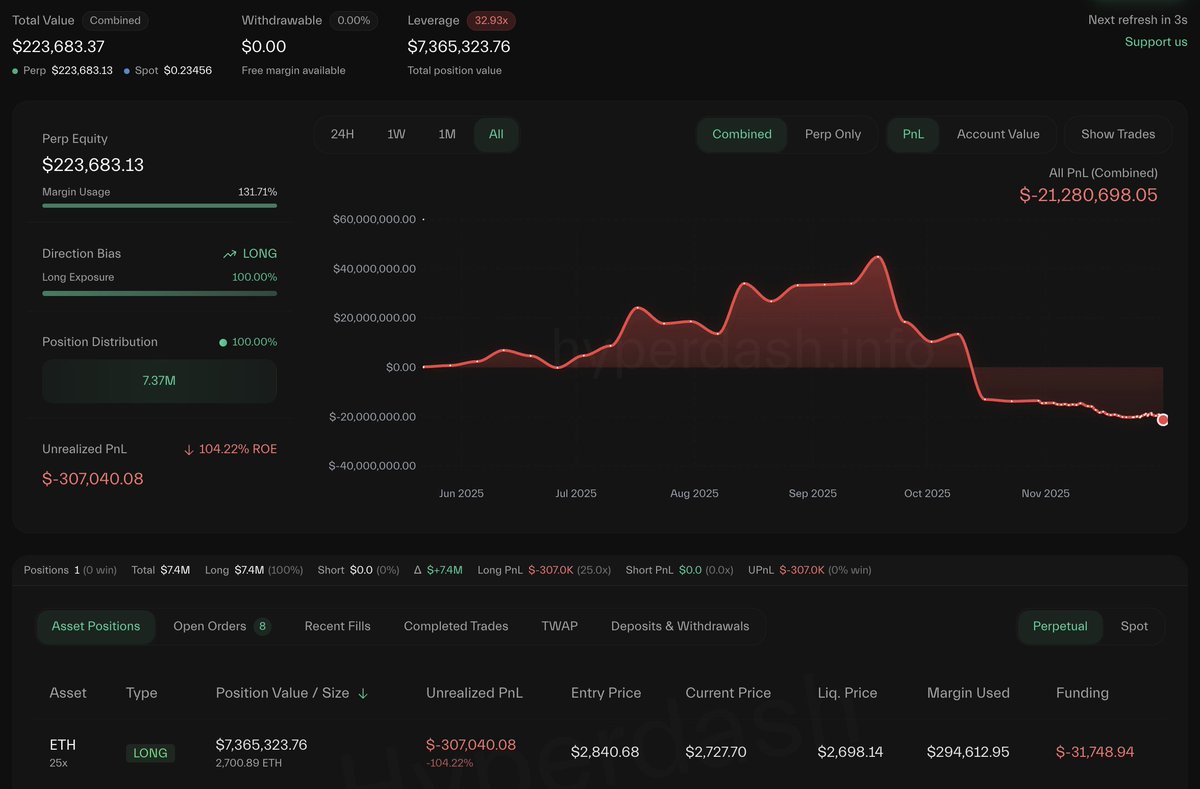Click the blue Spot legend dot

[x=127, y=71]
